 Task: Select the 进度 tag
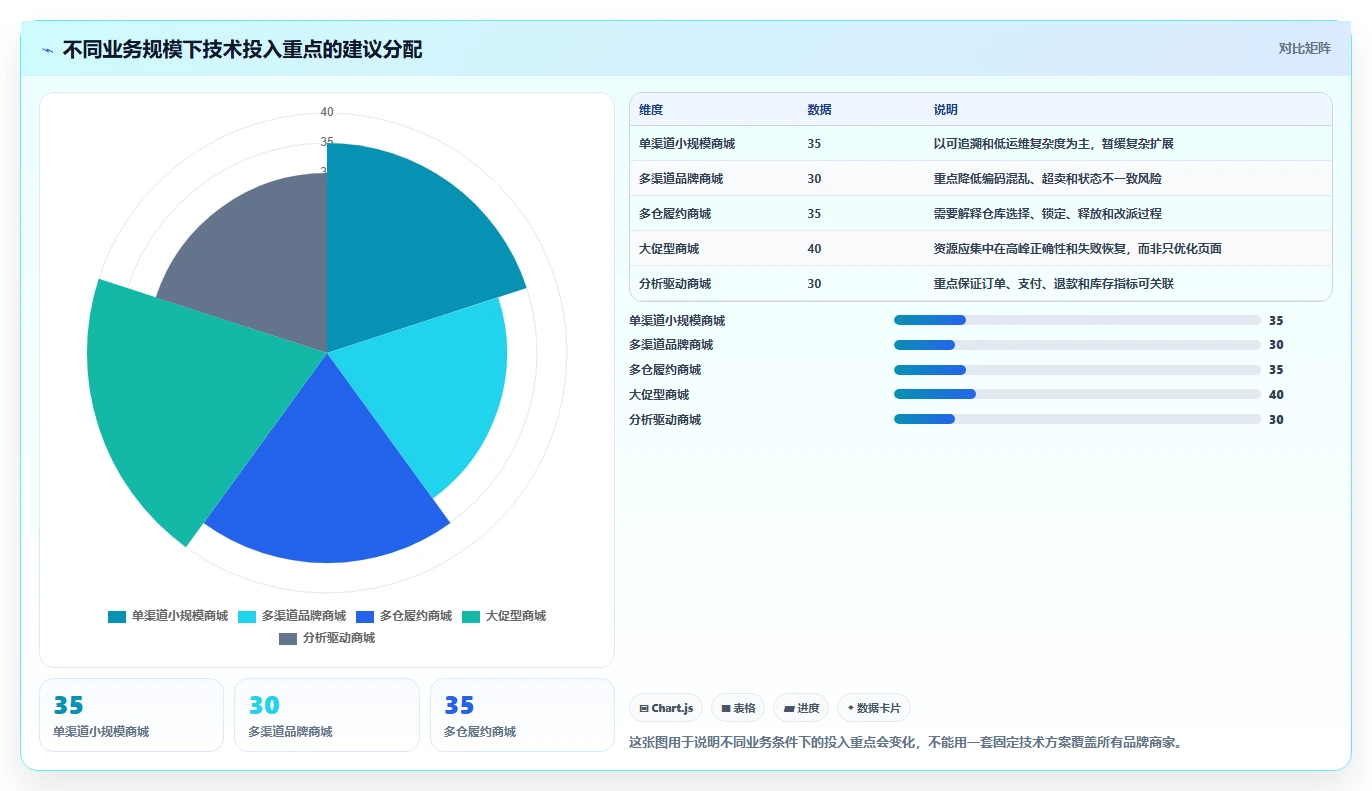pos(801,708)
